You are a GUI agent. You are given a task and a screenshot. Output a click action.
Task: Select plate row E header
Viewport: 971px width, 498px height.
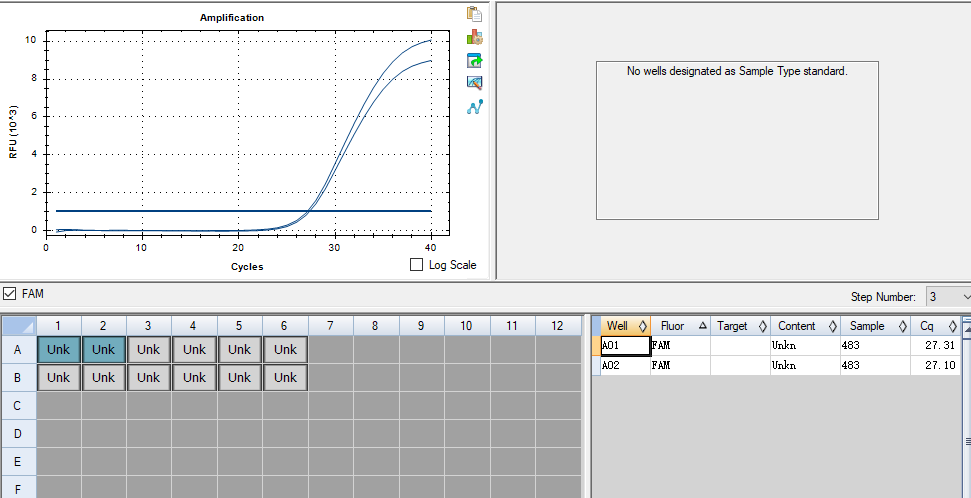pos(18,461)
